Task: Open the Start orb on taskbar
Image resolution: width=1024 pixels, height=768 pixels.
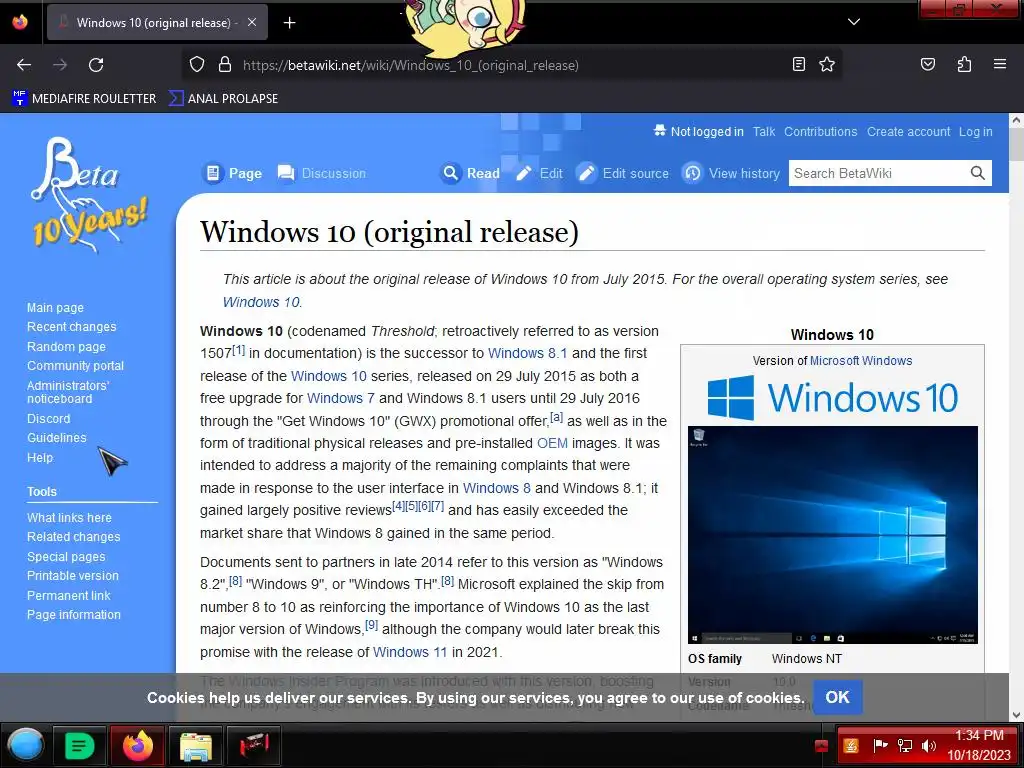Action: 25,745
